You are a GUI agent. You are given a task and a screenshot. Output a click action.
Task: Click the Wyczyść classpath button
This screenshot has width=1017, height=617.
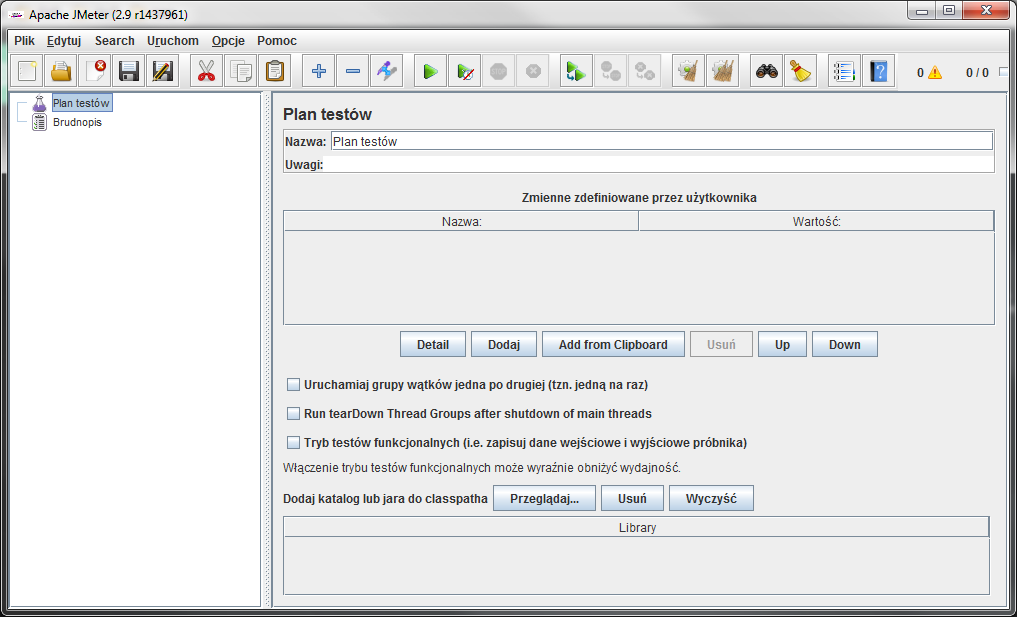click(712, 498)
